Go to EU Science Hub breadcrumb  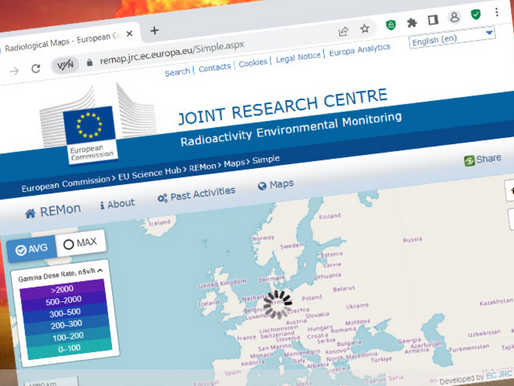[150, 173]
